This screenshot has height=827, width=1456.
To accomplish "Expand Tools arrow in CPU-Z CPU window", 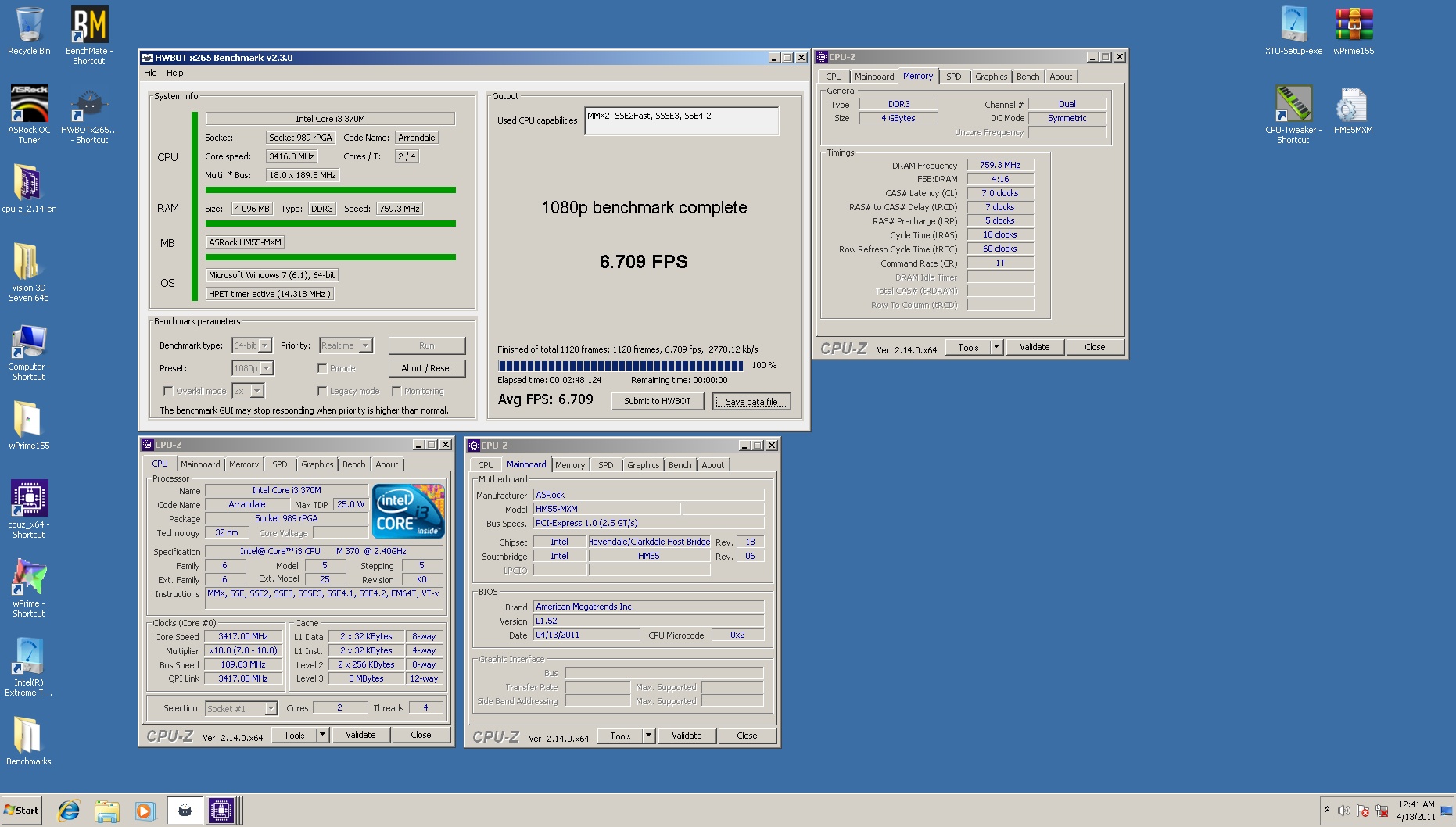I will (322, 735).
